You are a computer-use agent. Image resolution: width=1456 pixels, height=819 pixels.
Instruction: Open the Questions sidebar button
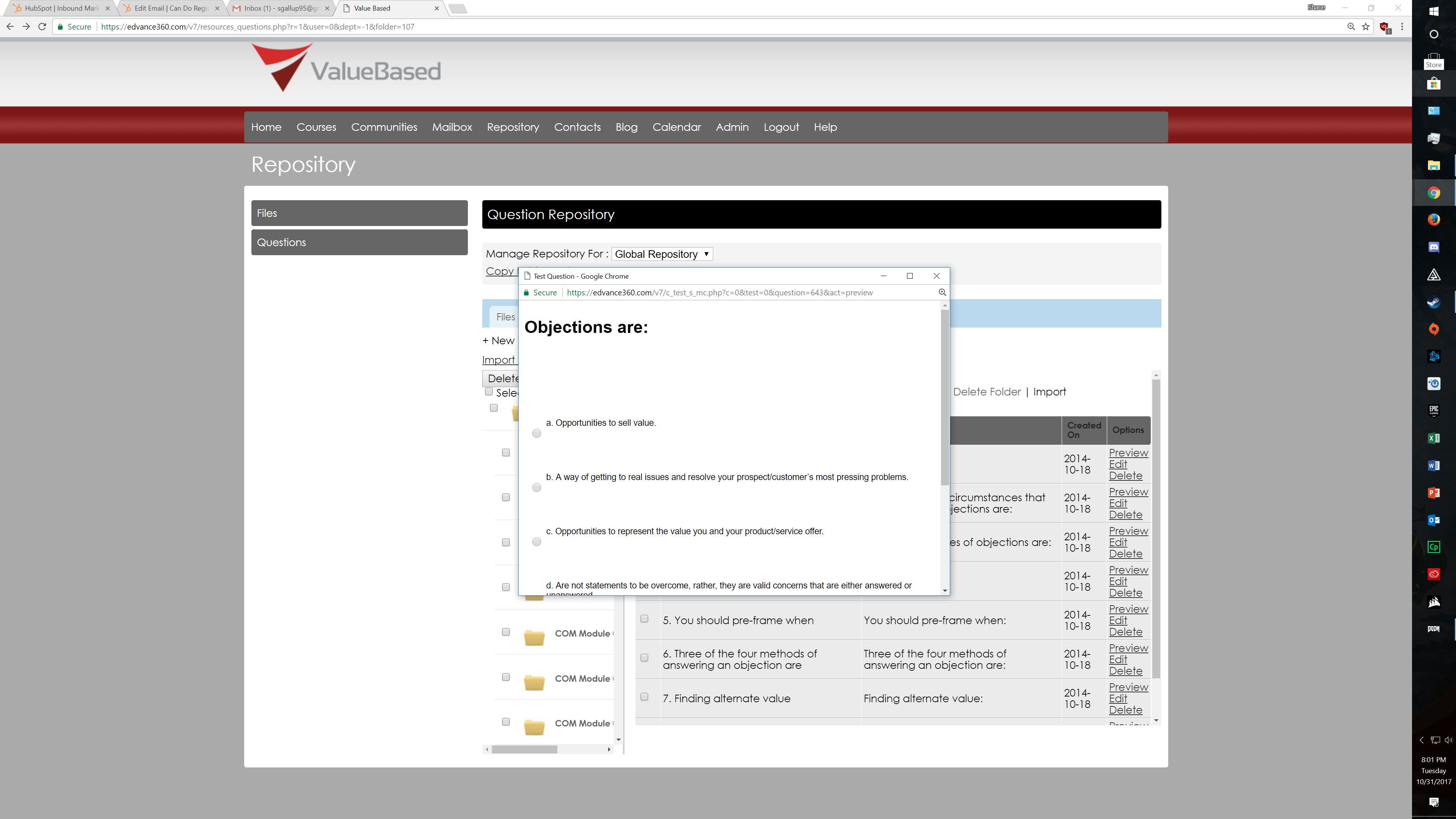tap(359, 243)
